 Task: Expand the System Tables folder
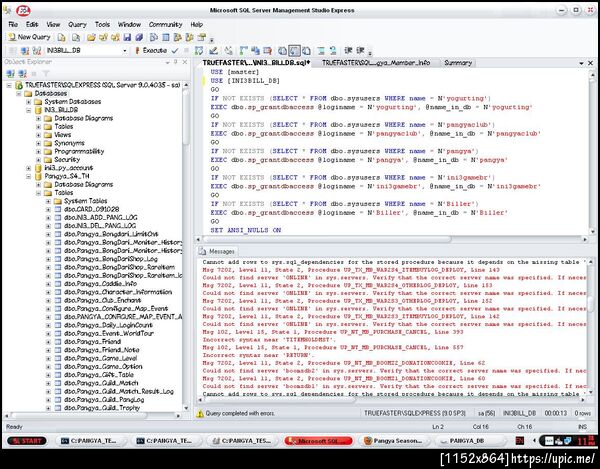48,201
